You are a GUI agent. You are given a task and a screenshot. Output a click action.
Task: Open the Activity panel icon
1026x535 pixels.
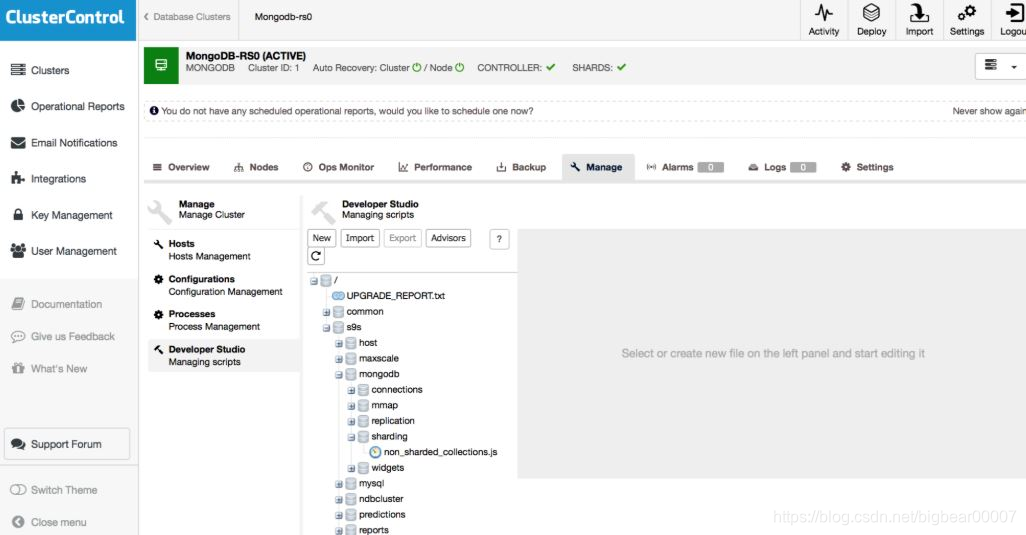coord(823,13)
